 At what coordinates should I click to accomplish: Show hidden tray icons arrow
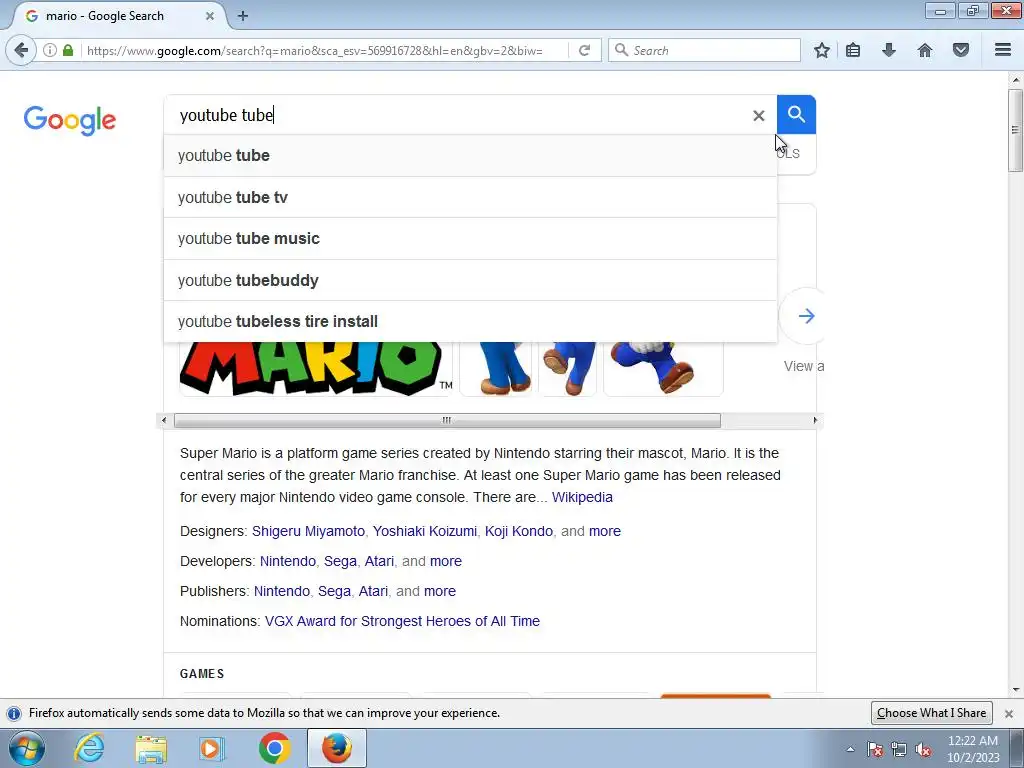(x=850, y=749)
